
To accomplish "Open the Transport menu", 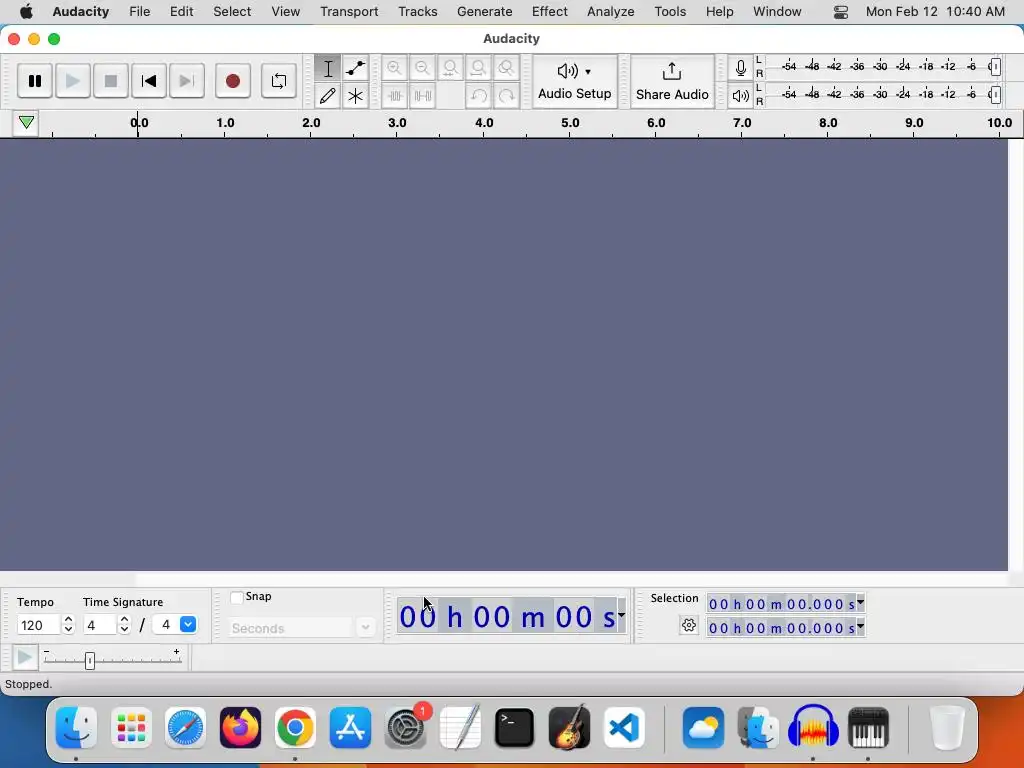I will (x=349, y=12).
